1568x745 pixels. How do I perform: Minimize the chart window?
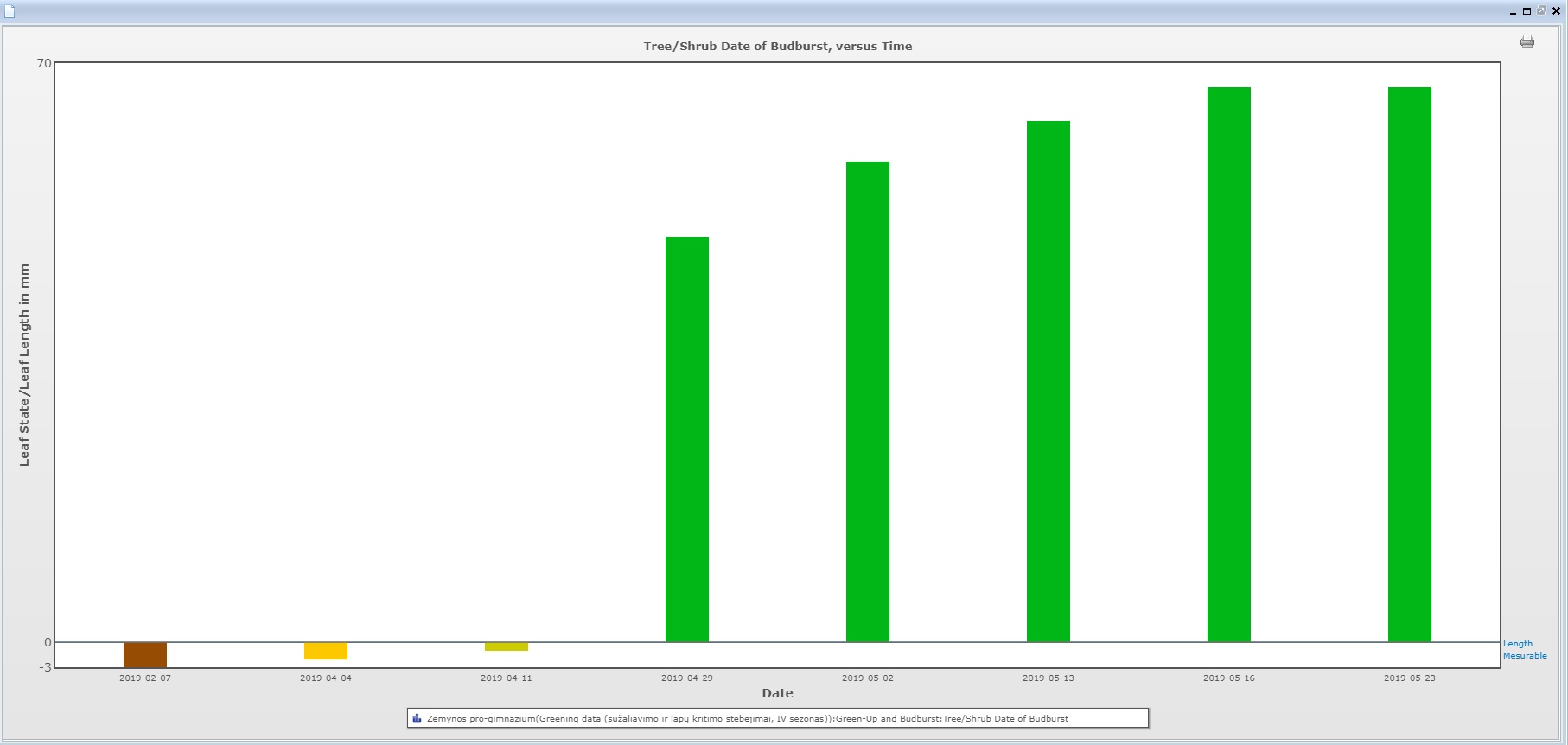click(x=1514, y=12)
